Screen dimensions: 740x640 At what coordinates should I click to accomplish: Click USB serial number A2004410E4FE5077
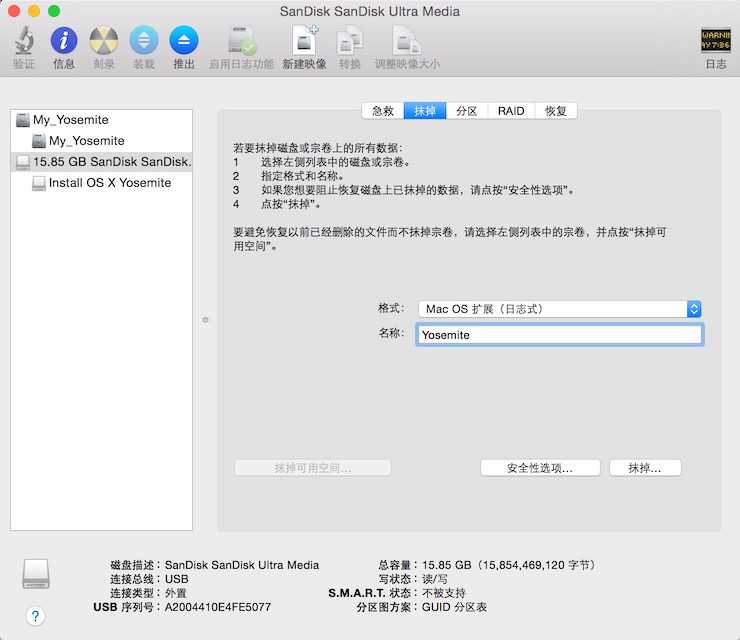pos(218,607)
